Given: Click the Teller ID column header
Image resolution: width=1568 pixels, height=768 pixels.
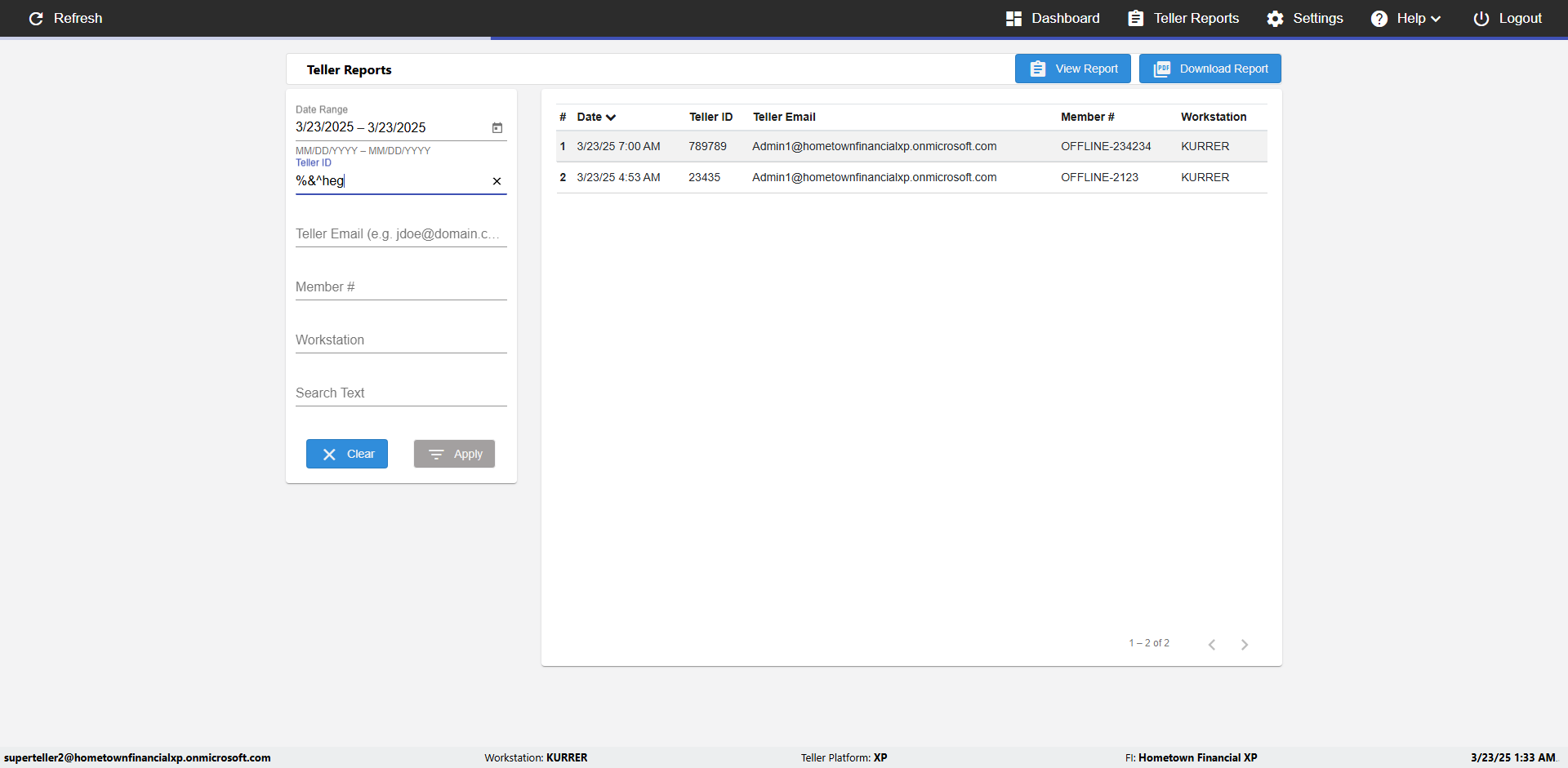Looking at the screenshot, I should [x=710, y=117].
